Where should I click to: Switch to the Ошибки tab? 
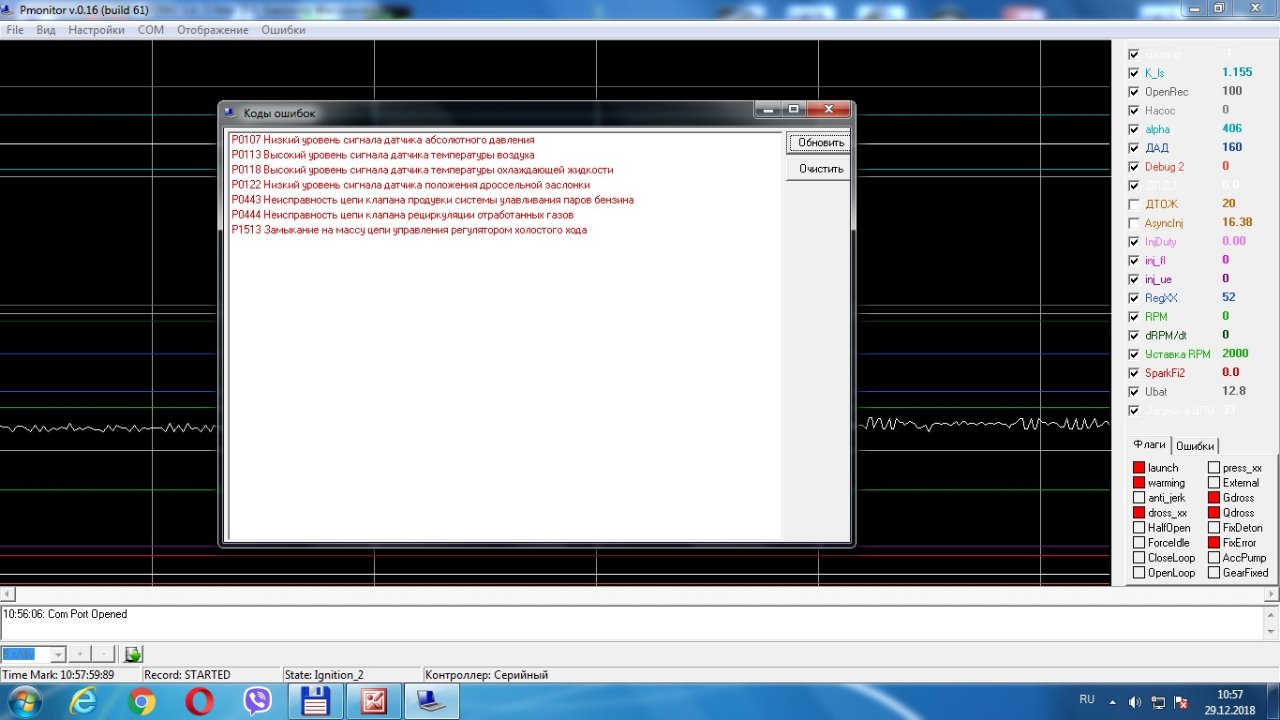pyautogui.click(x=1195, y=446)
